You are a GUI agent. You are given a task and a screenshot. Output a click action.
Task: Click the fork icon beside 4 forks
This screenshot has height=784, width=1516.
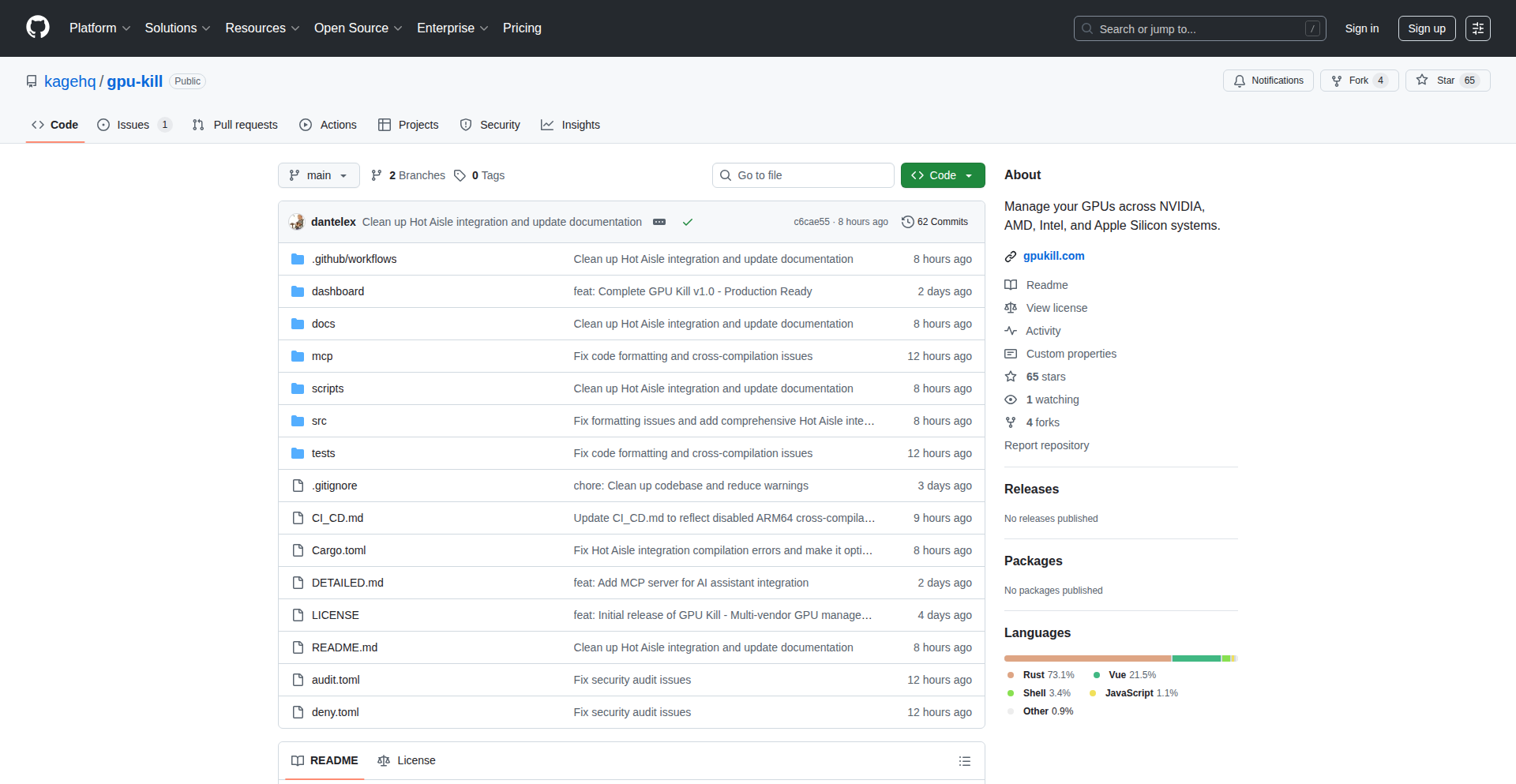click(1011, 422)
